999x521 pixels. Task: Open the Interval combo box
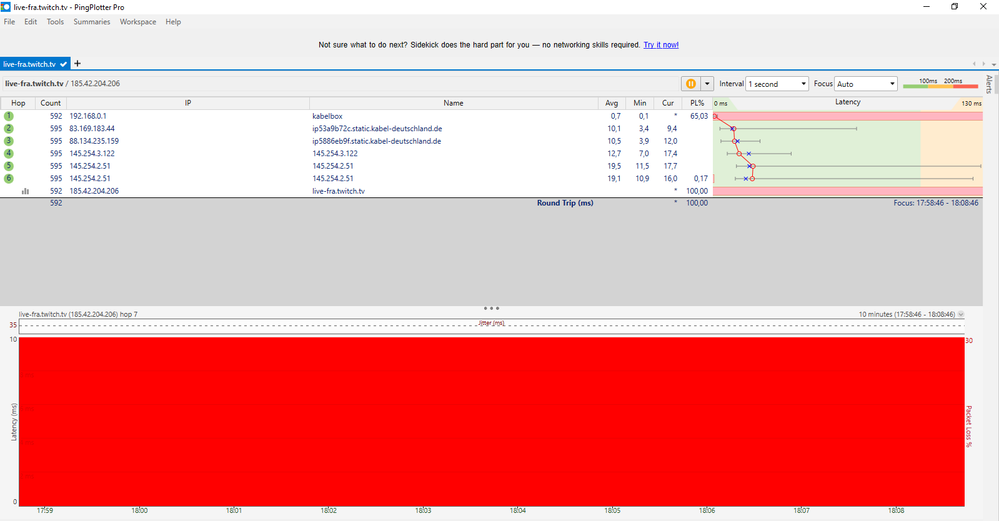[x=777, y=83]
